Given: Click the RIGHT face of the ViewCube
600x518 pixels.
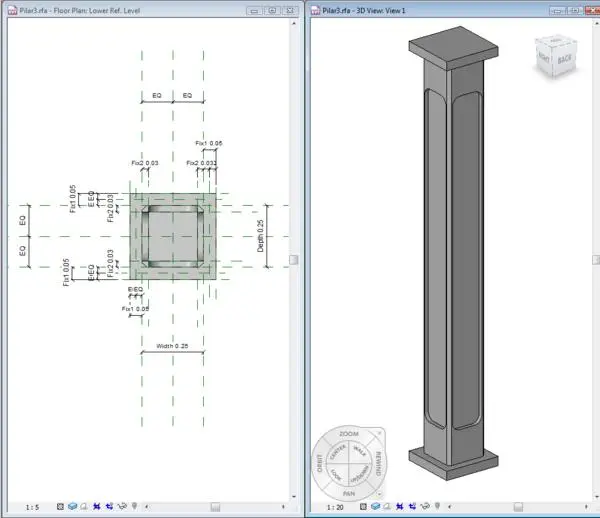Looking at the screenshot, I should (544, 58).
